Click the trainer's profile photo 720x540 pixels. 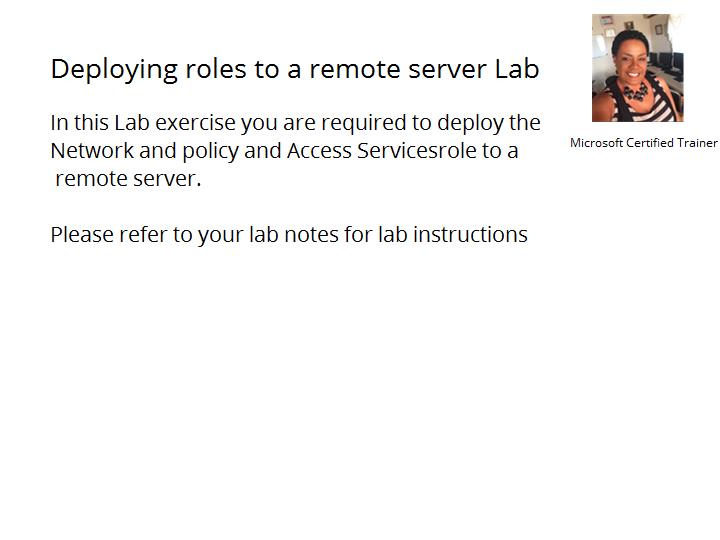(x=637, y=68)
